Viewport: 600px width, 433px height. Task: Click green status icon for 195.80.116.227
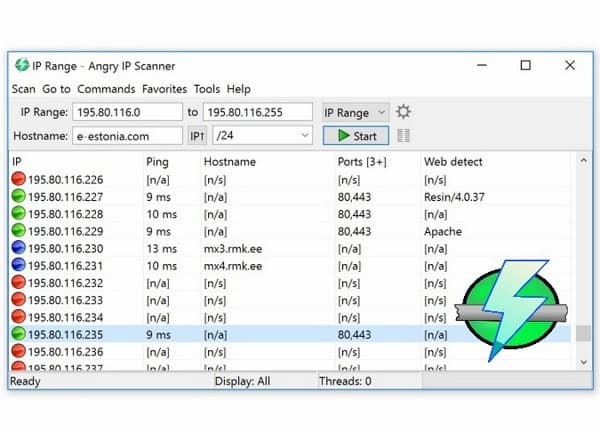(18, 196)
